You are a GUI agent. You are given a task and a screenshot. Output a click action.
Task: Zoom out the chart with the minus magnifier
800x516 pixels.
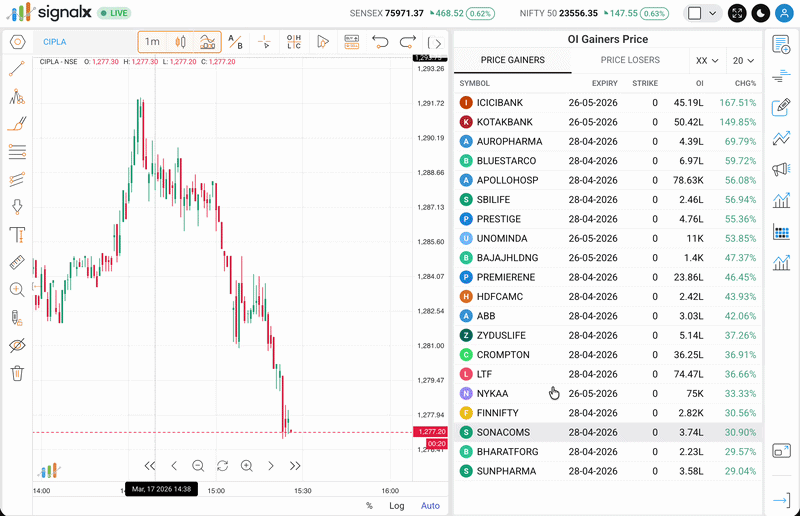pos(198,465)
